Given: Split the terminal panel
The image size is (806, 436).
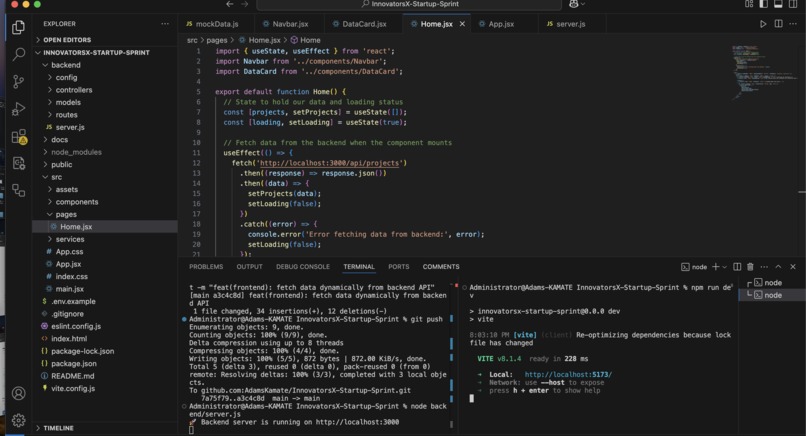Looking at the screenshot, I should pos(737,266).
